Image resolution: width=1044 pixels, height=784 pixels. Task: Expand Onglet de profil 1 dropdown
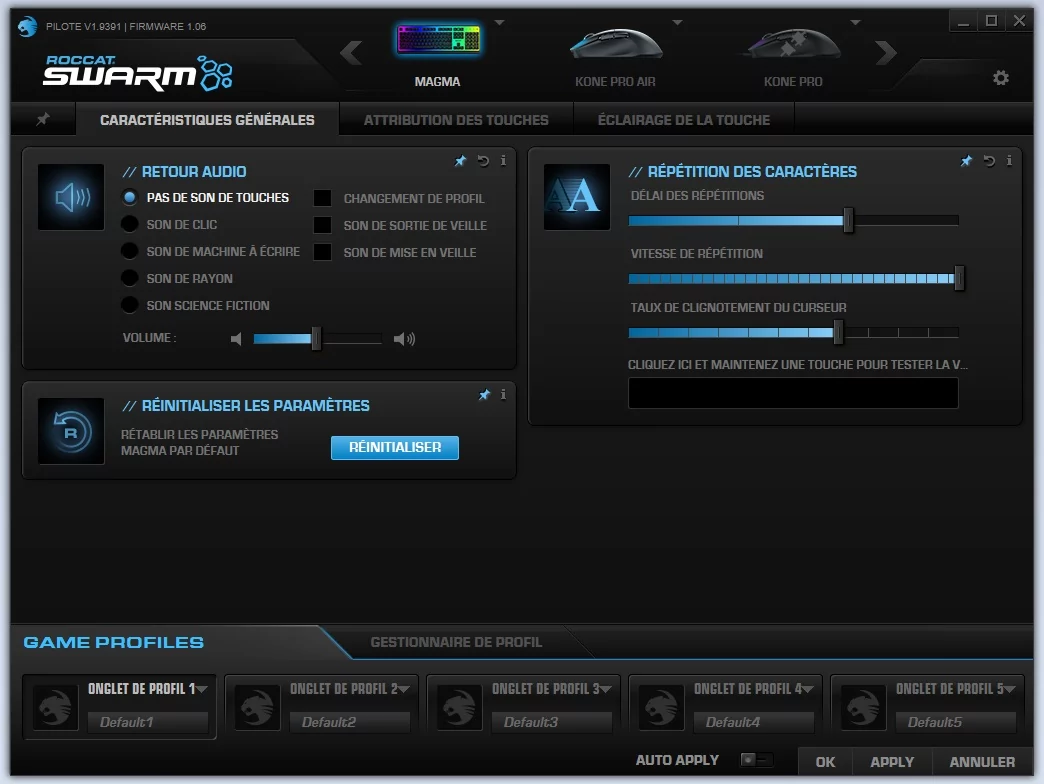coord(202,689)
